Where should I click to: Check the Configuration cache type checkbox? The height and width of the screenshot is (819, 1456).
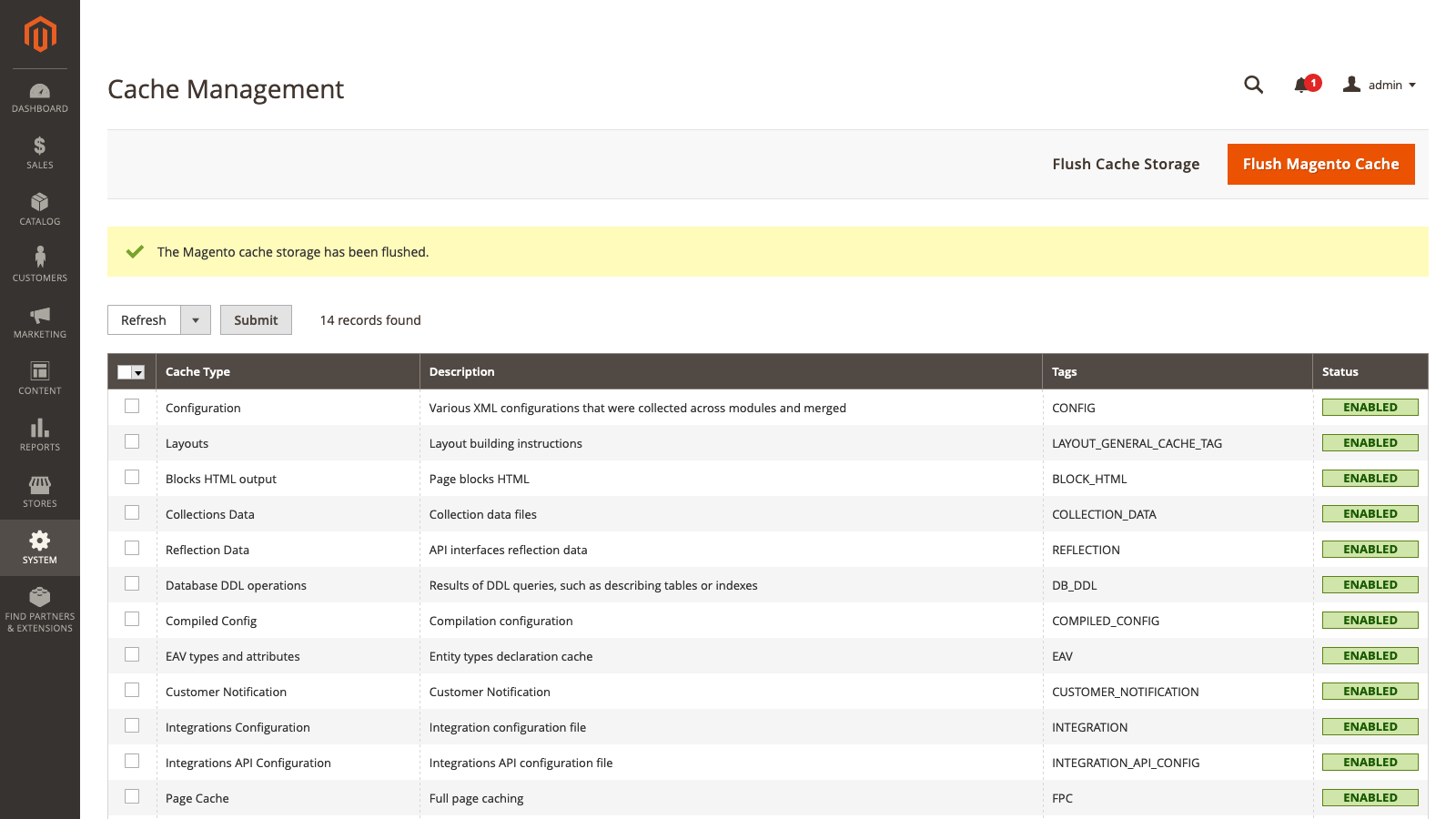[x=132, y=406]
